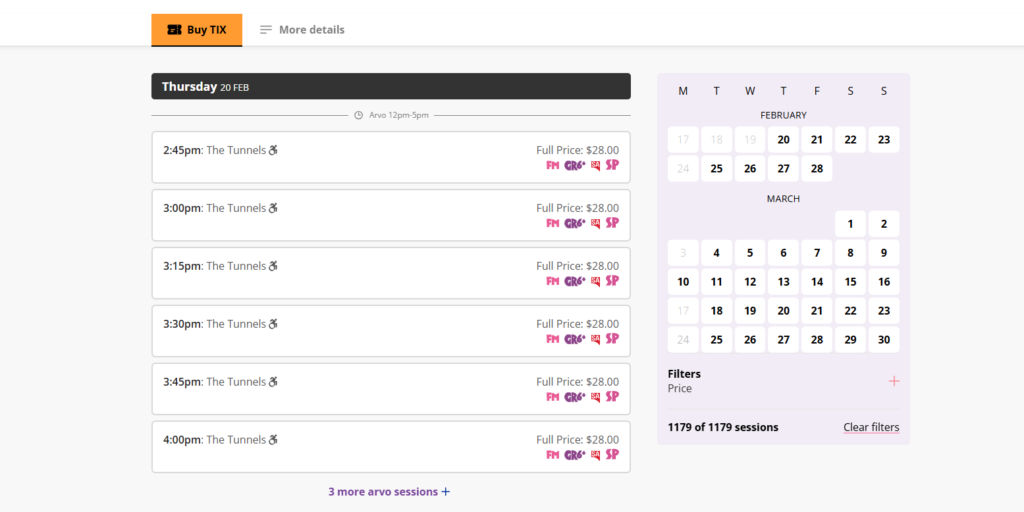Open the More details tab
Screen dimensions: 1024x512
pos(302,30)
